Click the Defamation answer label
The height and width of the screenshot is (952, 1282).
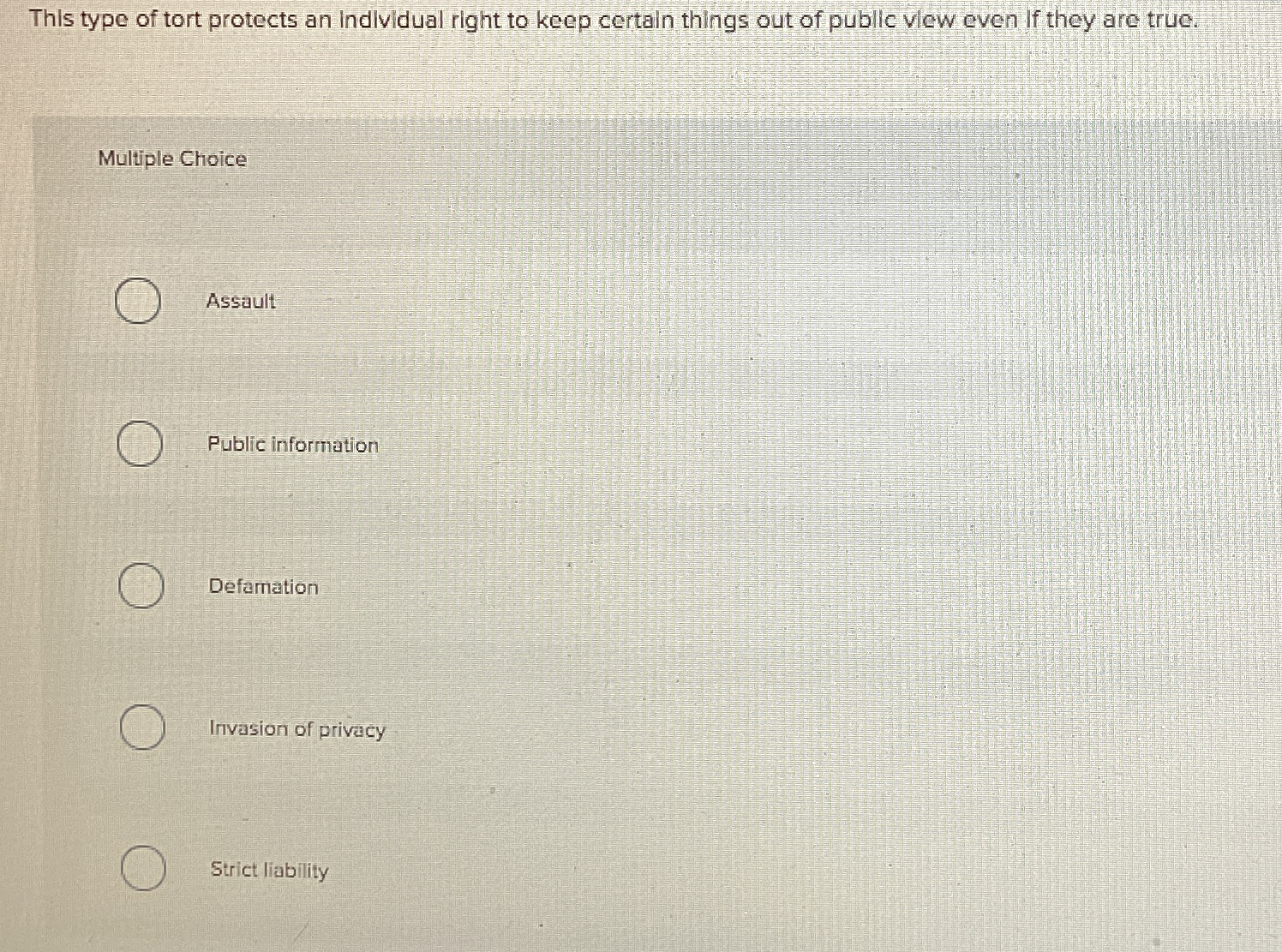263,587
